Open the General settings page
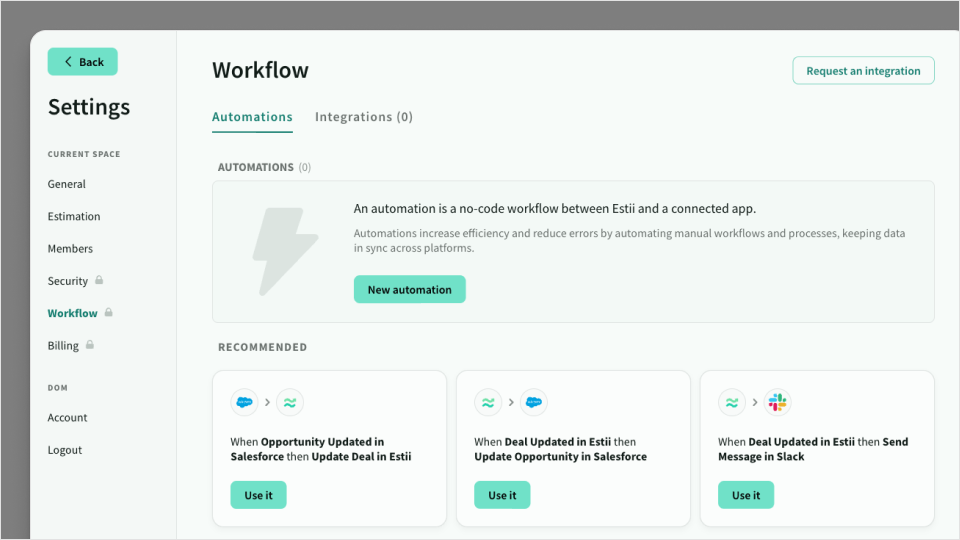 [x=67, y=184]
